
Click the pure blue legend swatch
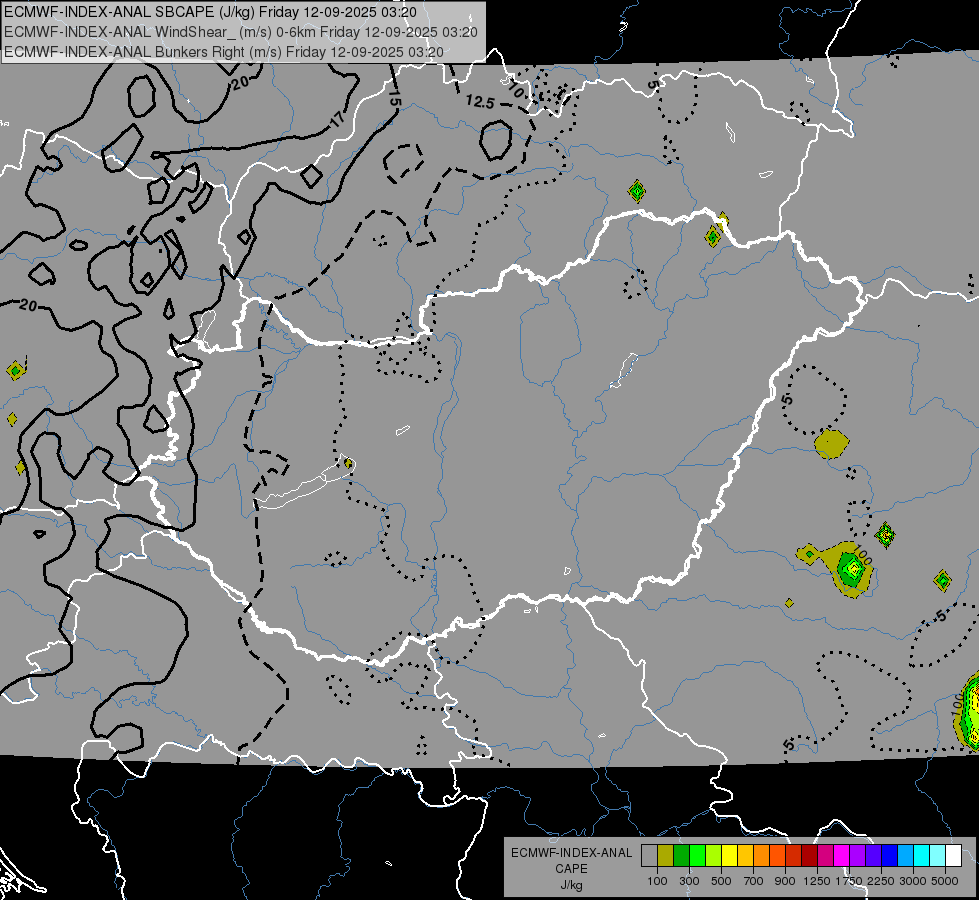tap(890, 855)
